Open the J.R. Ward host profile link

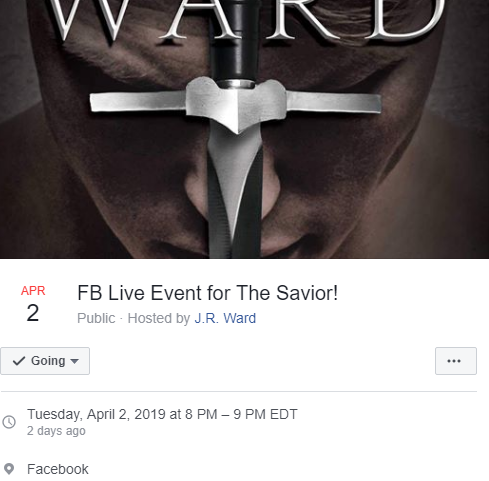(225, 318)
